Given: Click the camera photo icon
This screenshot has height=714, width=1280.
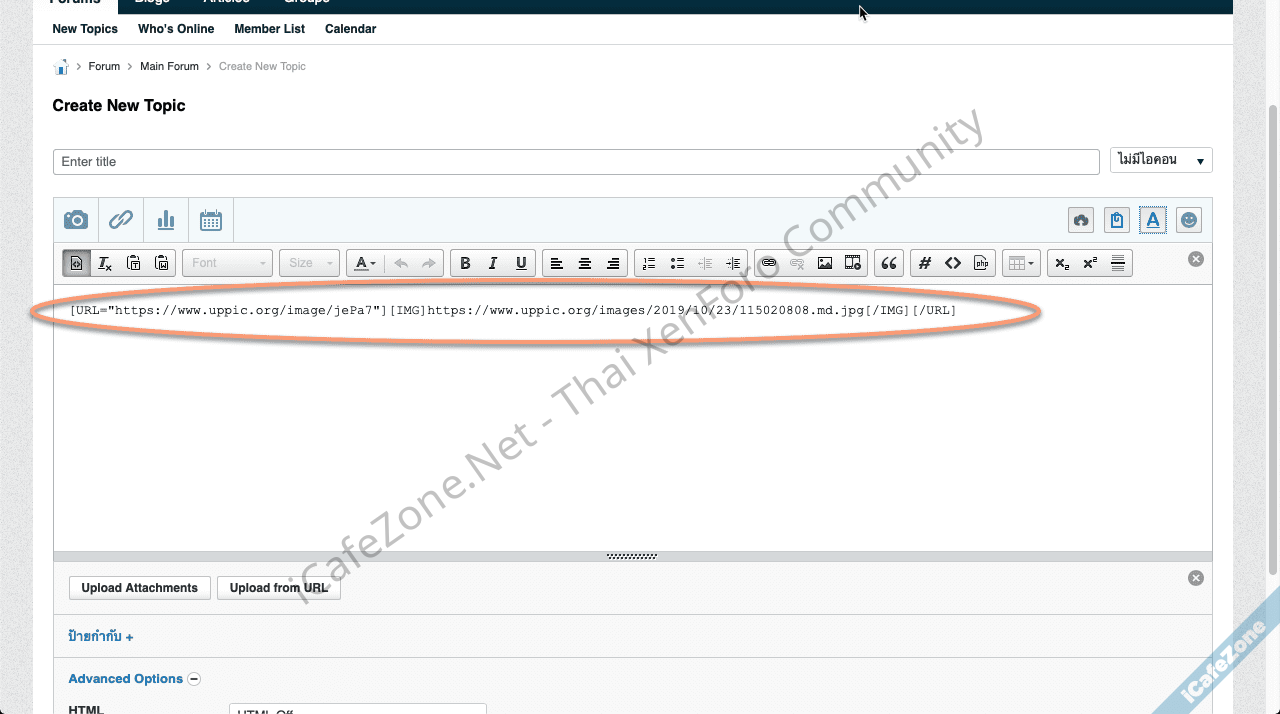Looking at the screenshot, I should (76, 220).
